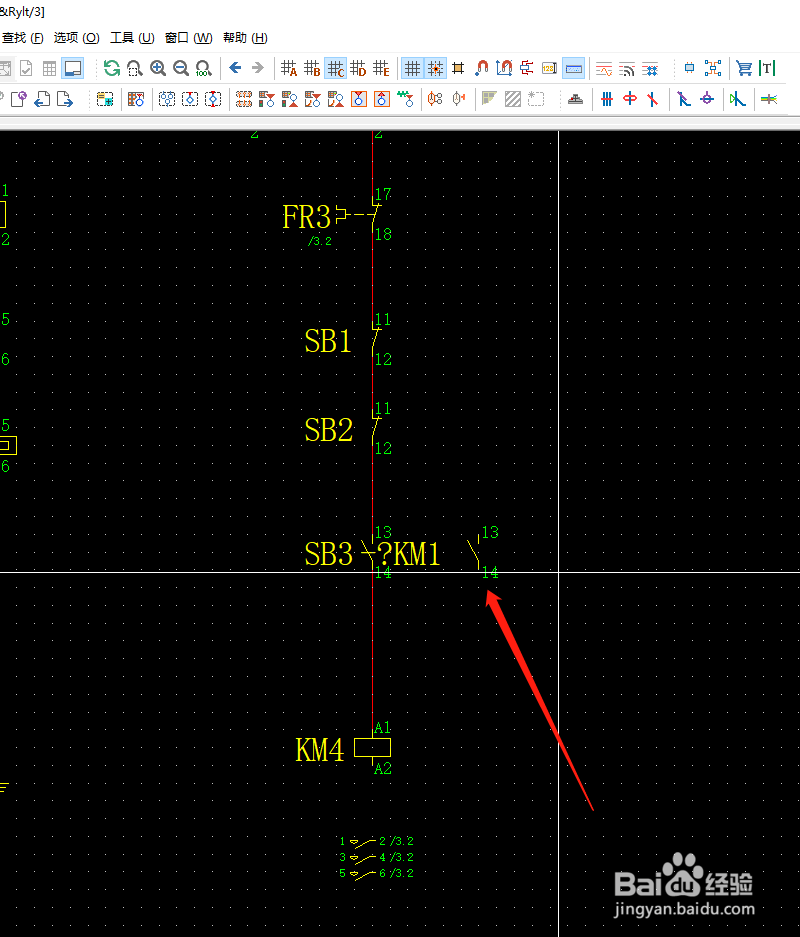Image resolution: width=800 pixels, height=937 pixels.
Task: Click the 123 input box icon
Action: [549, 68]
